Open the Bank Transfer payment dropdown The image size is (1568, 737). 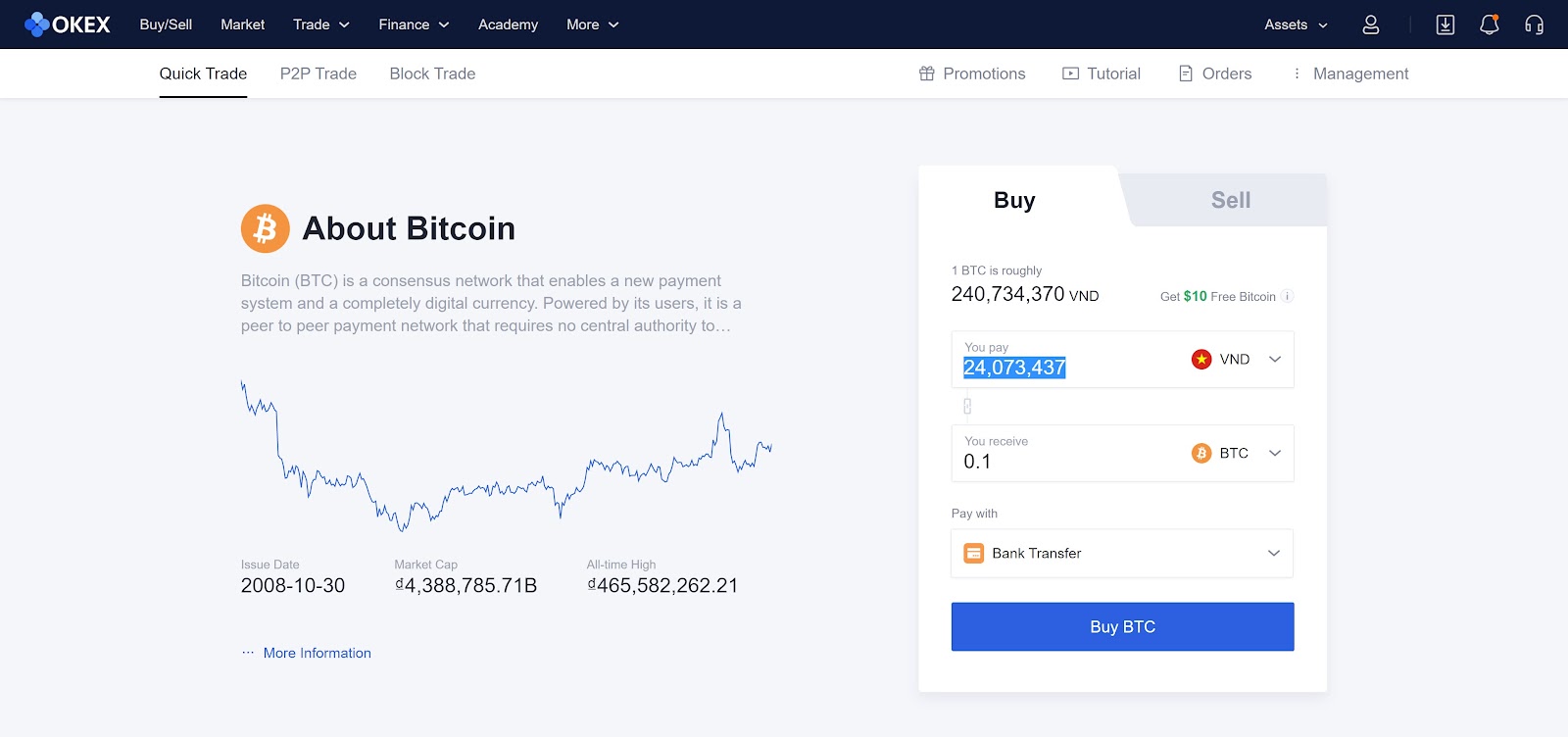click(1122, 554)
